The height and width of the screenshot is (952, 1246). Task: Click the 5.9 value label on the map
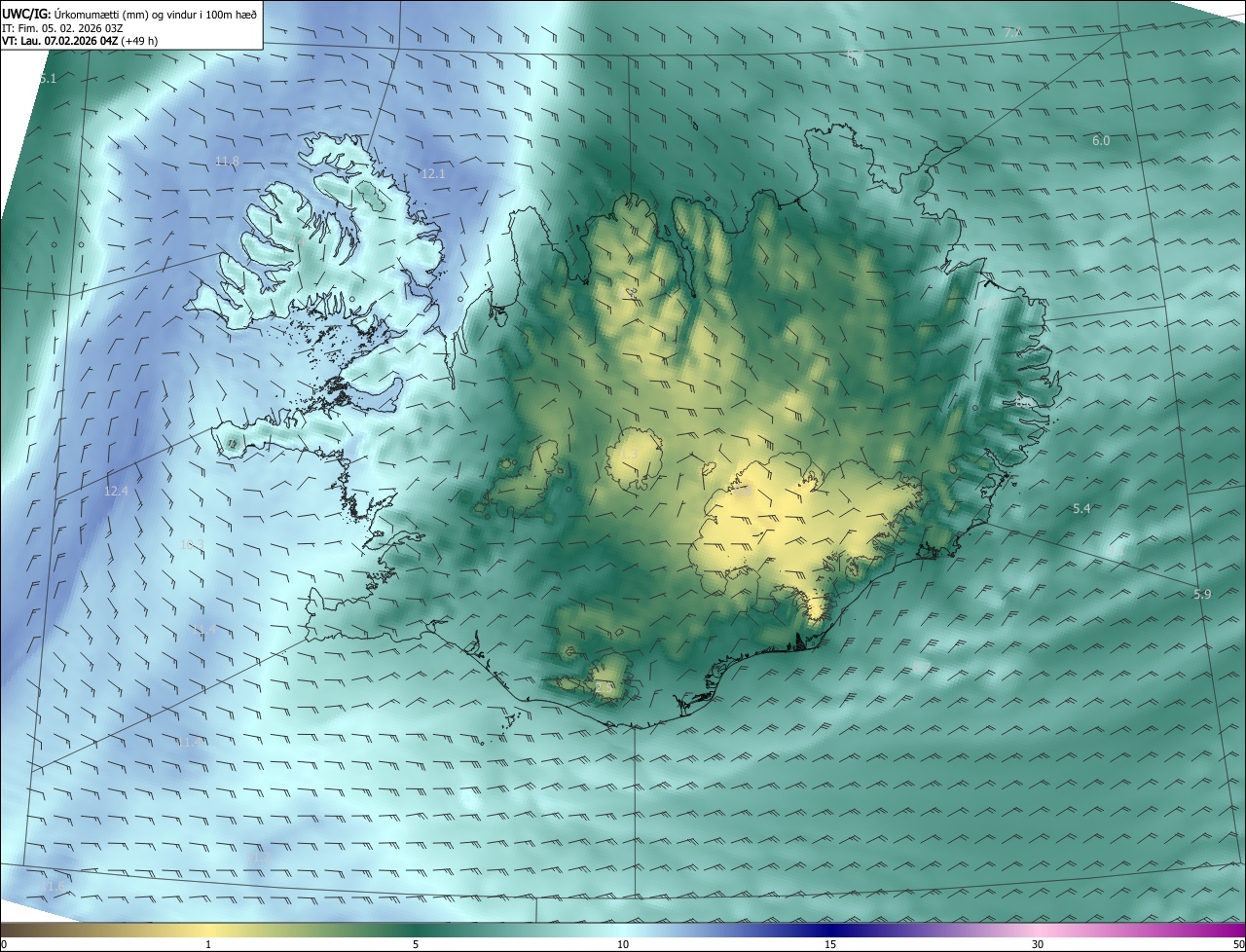(1202, 595)
